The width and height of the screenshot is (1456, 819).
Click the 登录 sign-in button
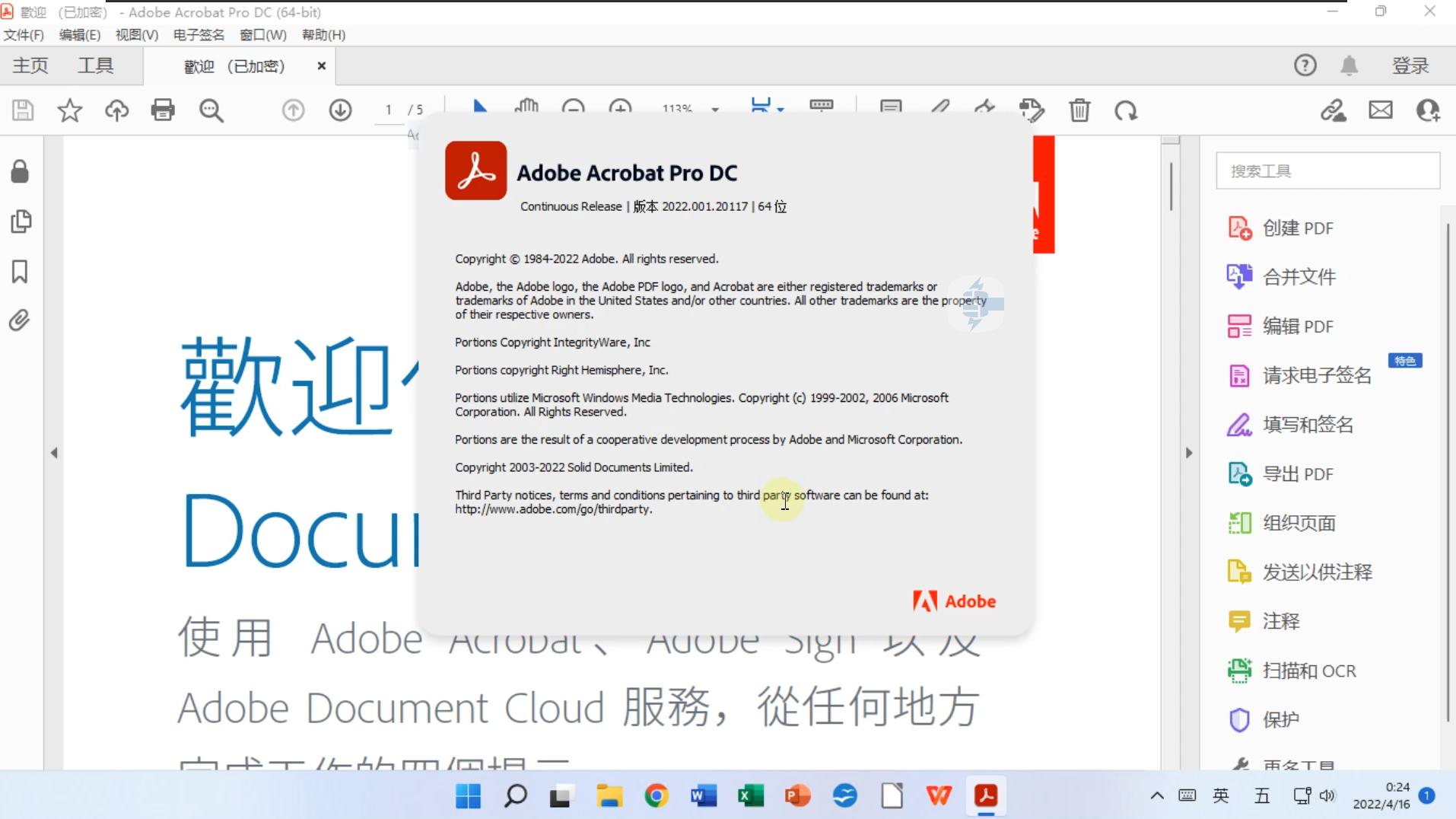(x=1411, y=65)
